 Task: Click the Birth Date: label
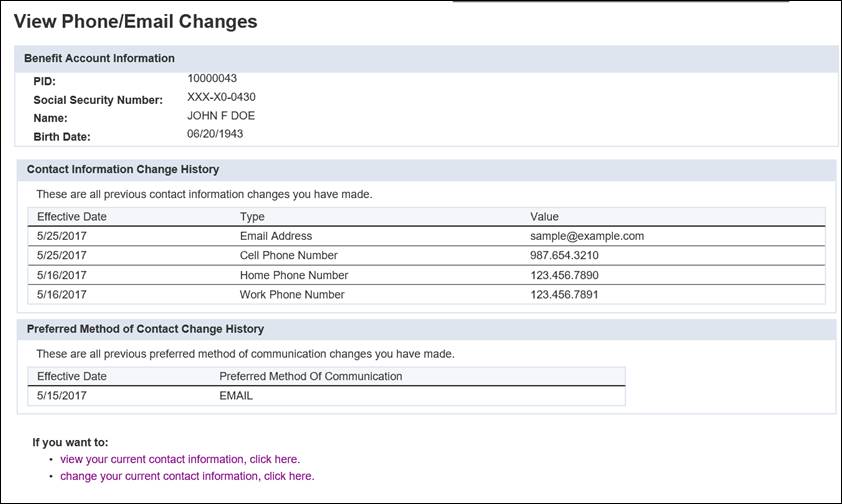coord(62,137)
